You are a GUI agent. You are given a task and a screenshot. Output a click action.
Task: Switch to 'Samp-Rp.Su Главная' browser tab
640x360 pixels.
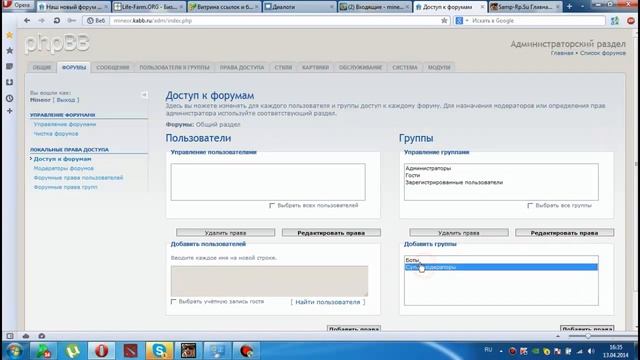click(x=525, y=7)
